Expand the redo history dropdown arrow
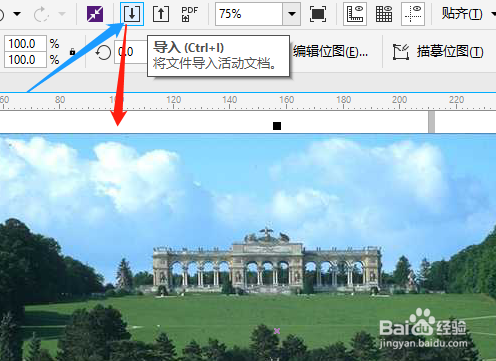 tap(62, 14)
